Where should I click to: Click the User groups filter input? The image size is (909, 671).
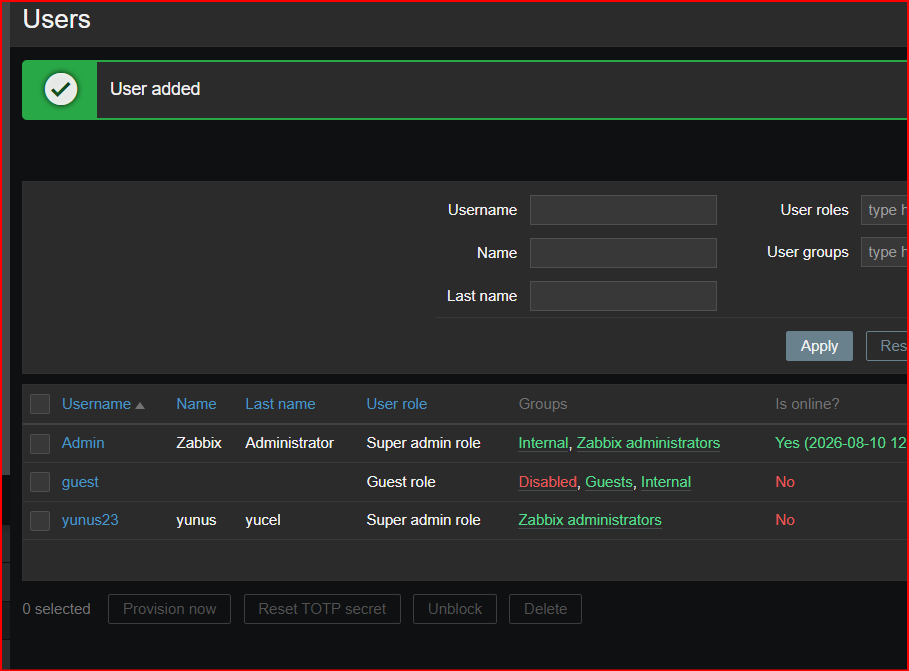pyautogui.click(x=885, y=252)
